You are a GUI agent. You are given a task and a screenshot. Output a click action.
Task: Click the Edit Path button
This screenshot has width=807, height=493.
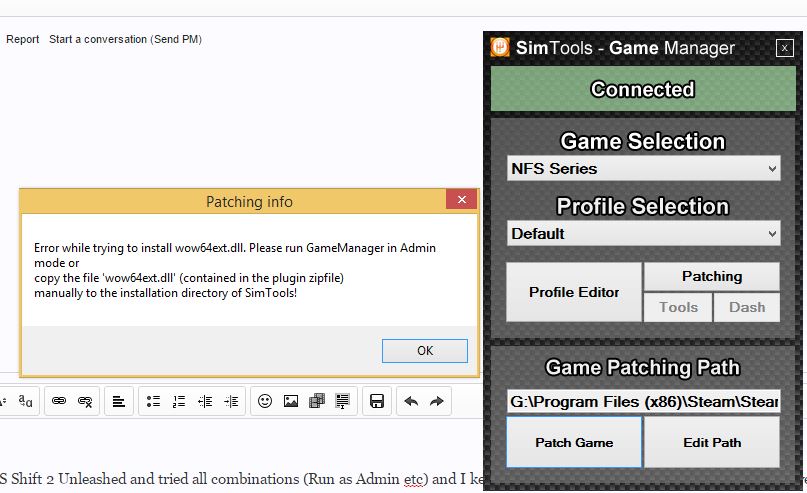coord(712,443)
